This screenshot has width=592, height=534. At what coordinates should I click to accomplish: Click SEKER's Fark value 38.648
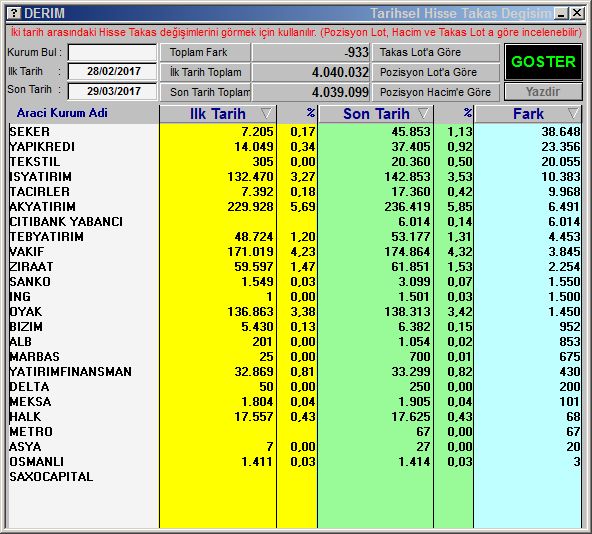point(561,131)
